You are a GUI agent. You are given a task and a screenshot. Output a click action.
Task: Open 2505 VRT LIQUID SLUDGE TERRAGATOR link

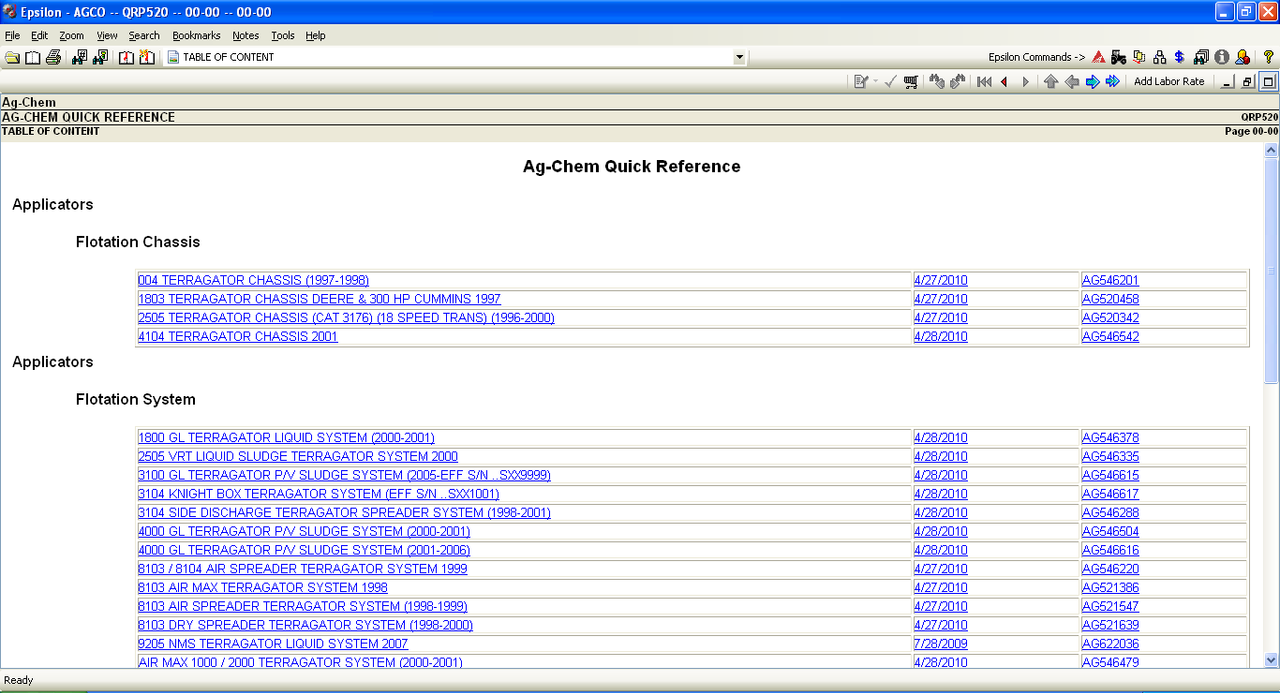coord(298,457)
